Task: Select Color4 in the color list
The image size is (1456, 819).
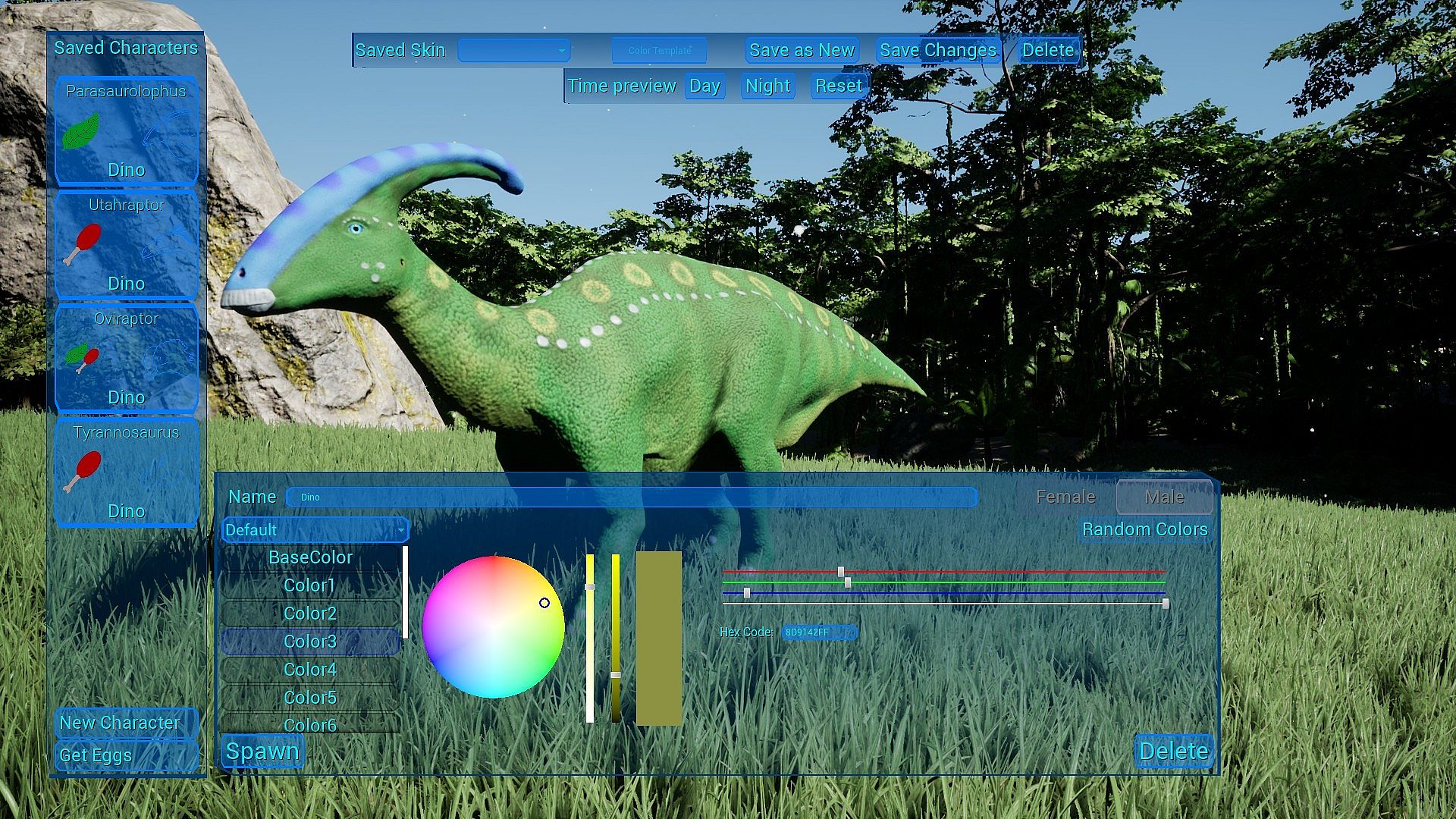Action: 309,670
